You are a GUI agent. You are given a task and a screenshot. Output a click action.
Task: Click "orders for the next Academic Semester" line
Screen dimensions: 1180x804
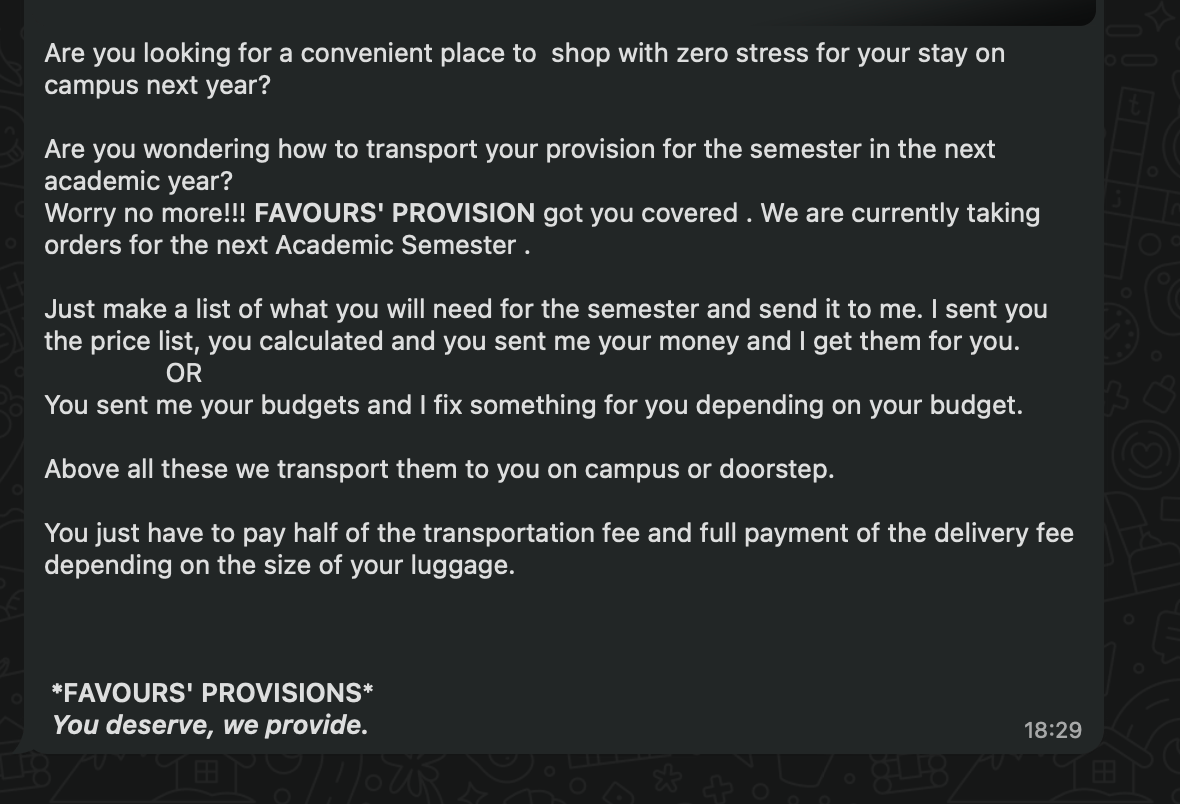(x=286, y=245)
